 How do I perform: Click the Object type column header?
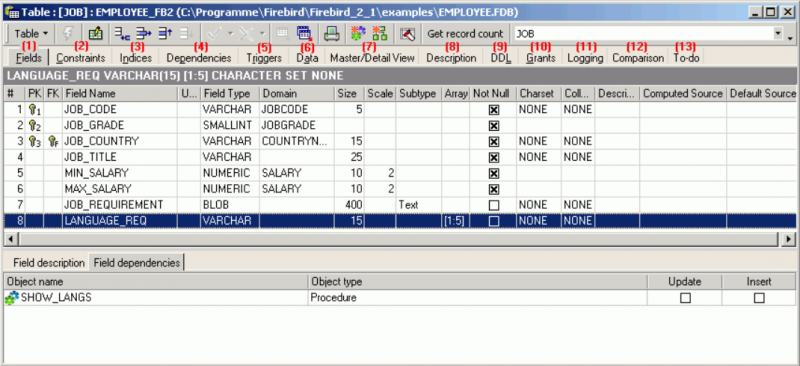tap(478, 282)
